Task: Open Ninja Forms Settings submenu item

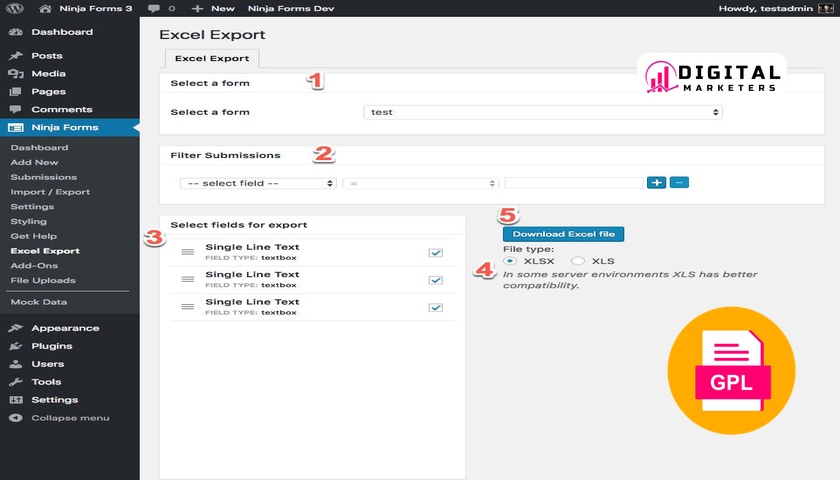Action: [x=32, y=206]
